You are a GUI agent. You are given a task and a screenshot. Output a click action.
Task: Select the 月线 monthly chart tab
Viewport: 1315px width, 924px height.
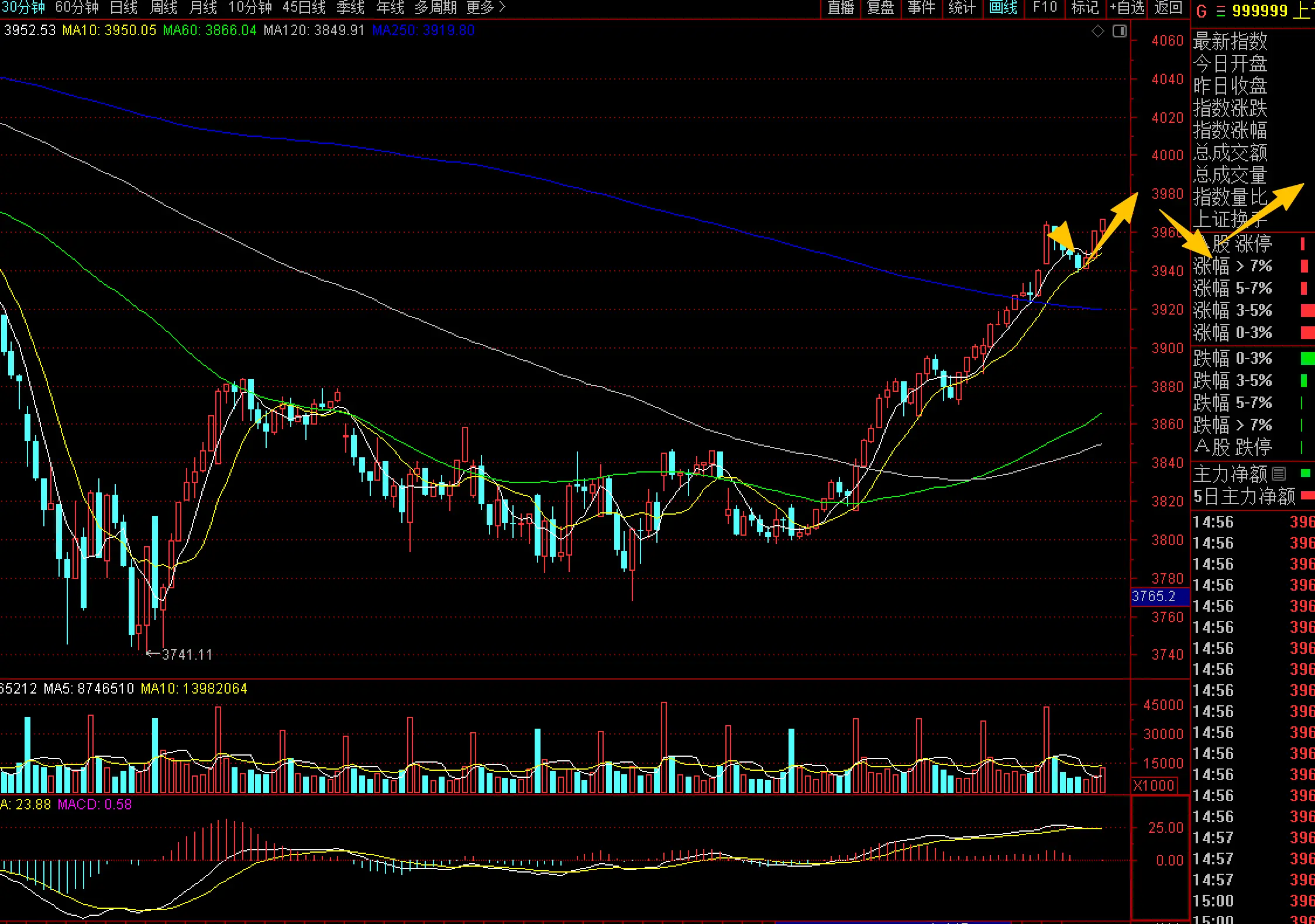coord(204,8)
